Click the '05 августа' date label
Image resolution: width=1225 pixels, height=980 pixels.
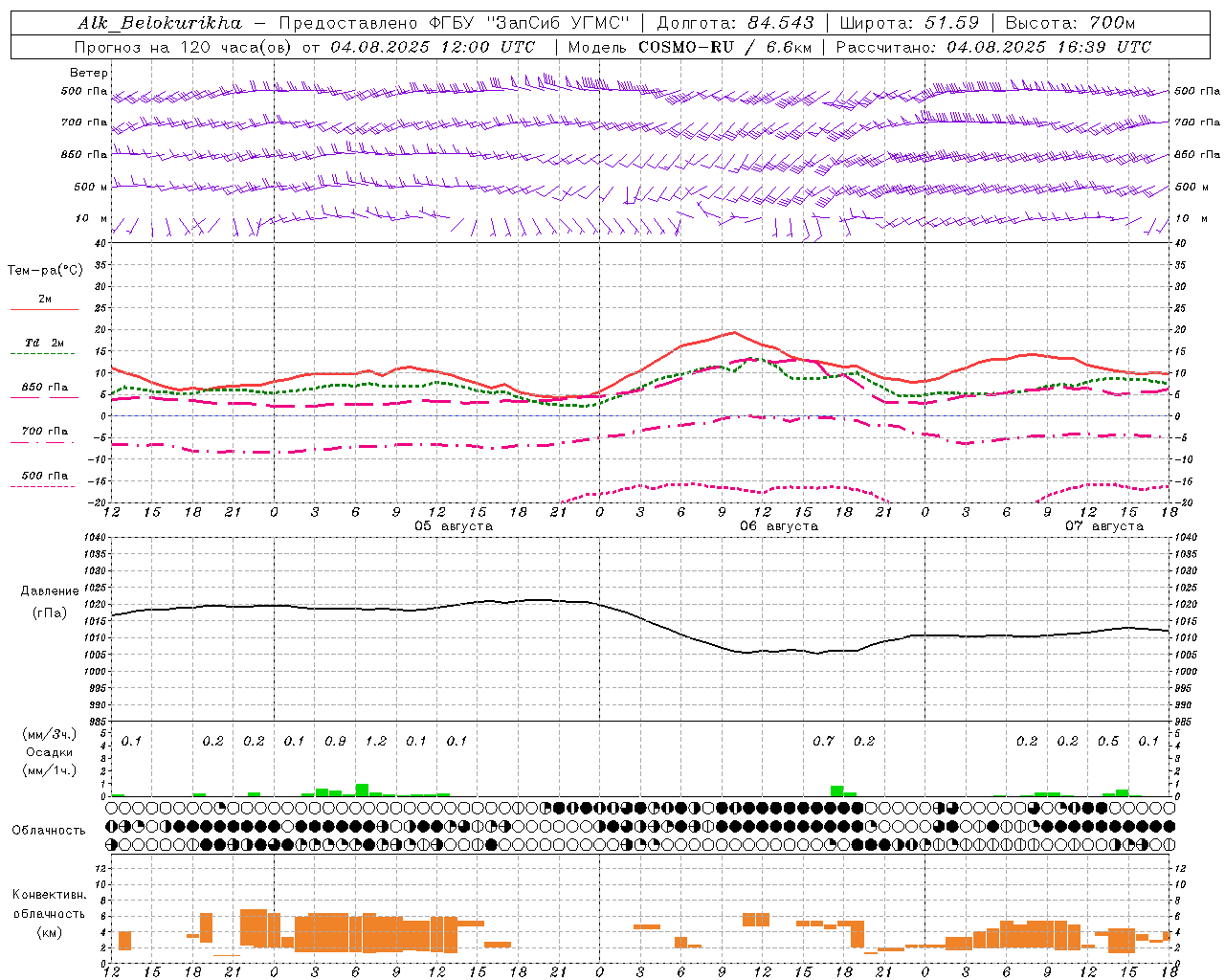[454, 526]
